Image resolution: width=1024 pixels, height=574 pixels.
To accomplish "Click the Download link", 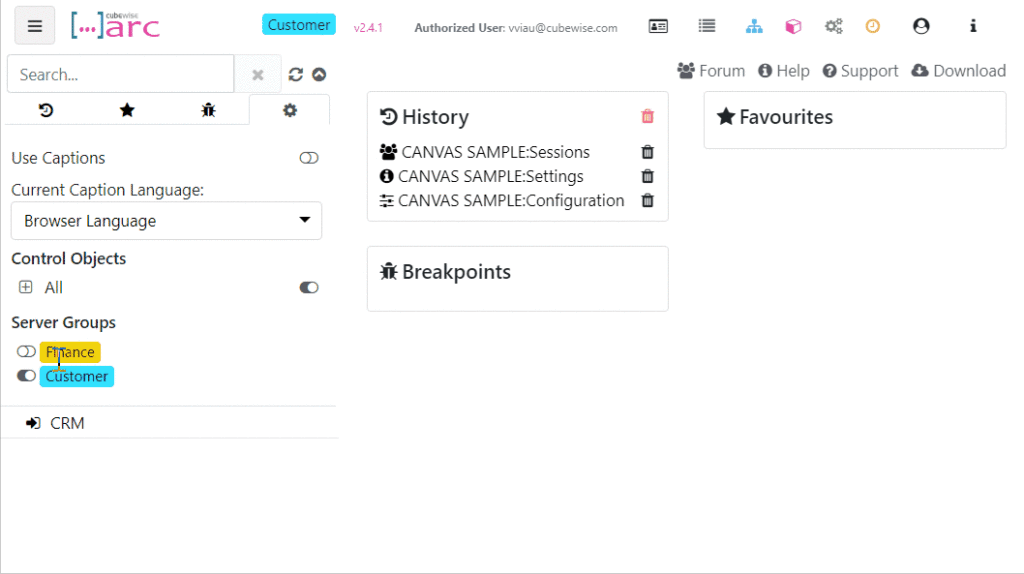I will tap(958, 71).
